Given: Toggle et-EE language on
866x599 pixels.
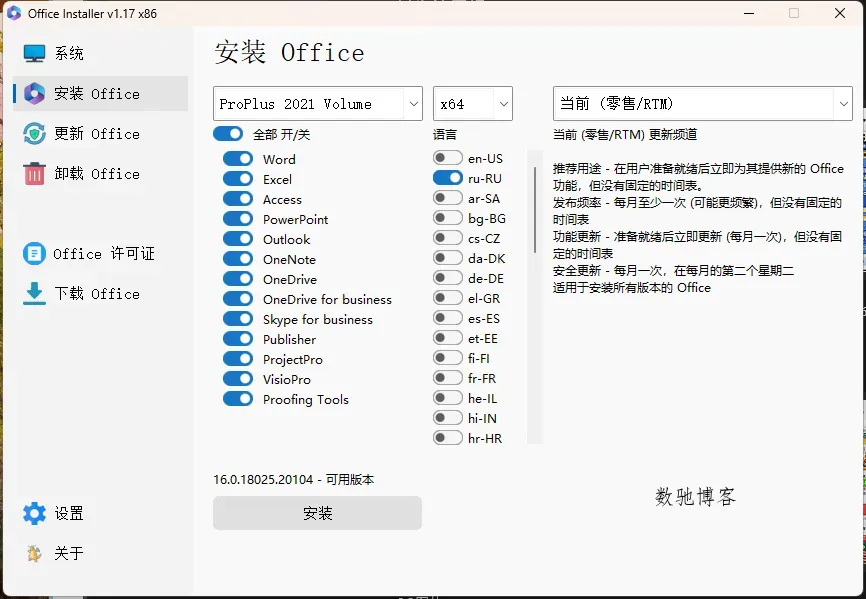Looking at the screenshot, I should point(448,338).
